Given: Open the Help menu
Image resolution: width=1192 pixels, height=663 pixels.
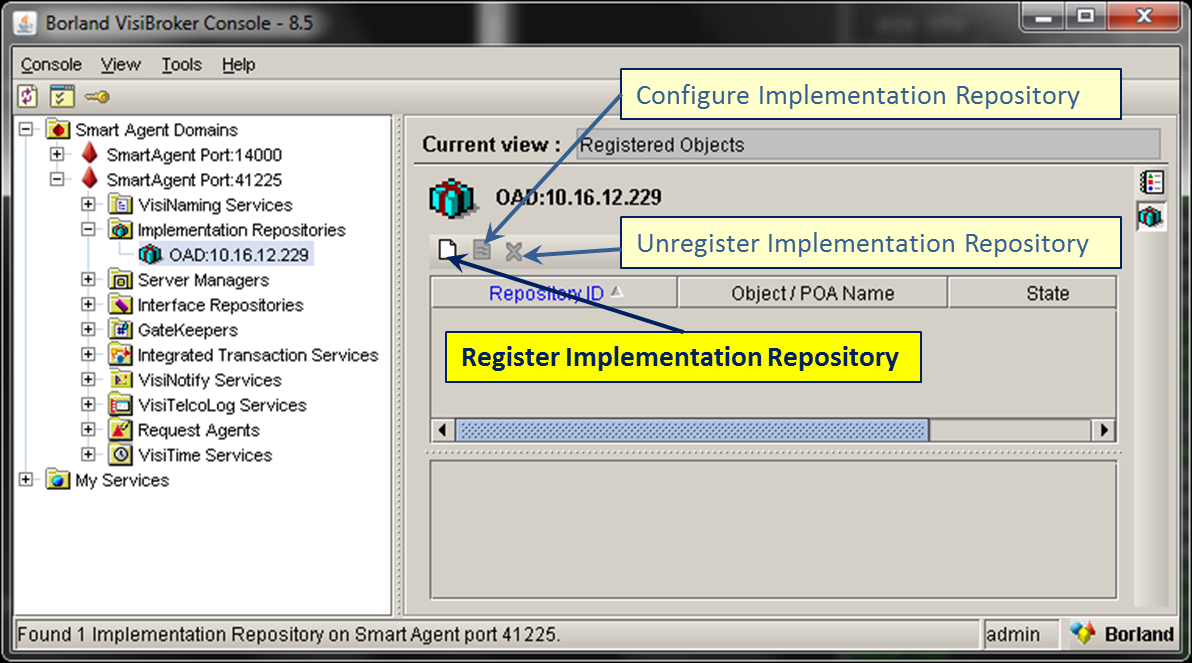Looking at the screenshot, I should tap(239, 65).
